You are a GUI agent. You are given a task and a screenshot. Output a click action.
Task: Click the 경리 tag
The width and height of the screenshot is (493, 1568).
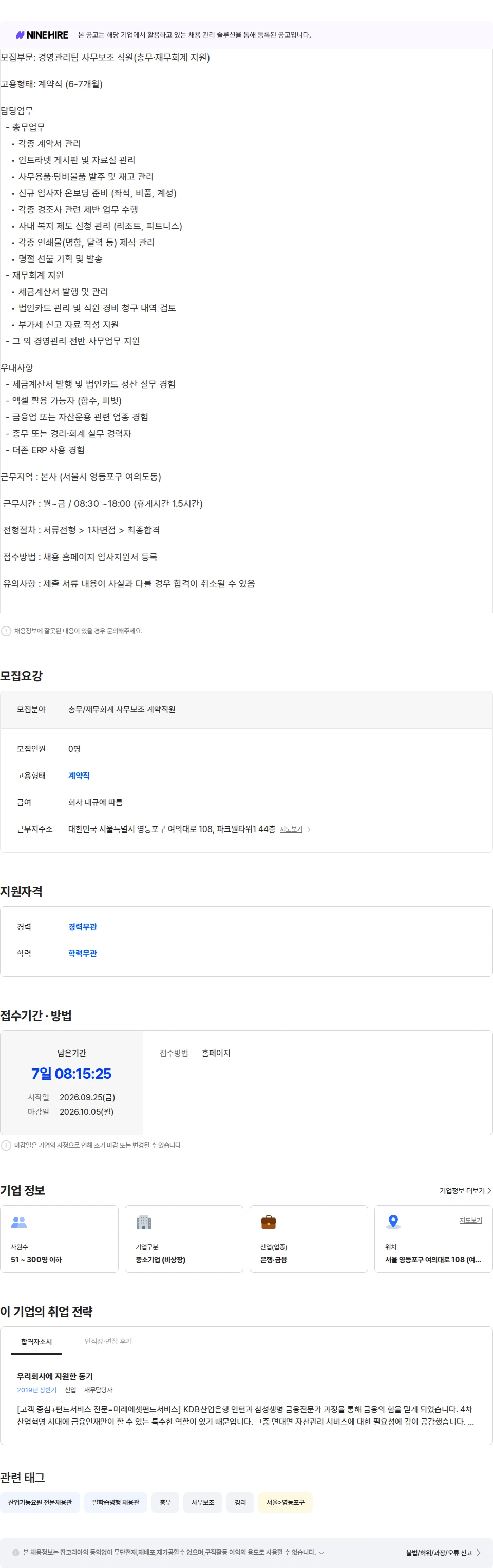click(241, 1502)
